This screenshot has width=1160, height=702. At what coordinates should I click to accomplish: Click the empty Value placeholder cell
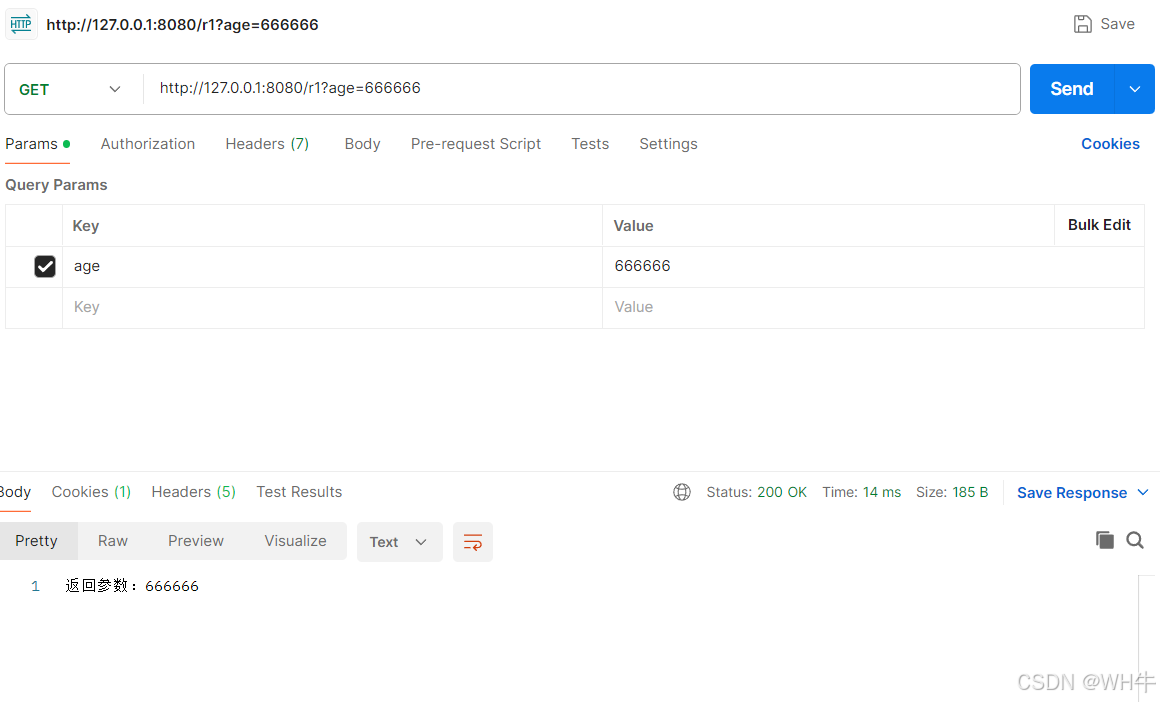tap(873, 307)
